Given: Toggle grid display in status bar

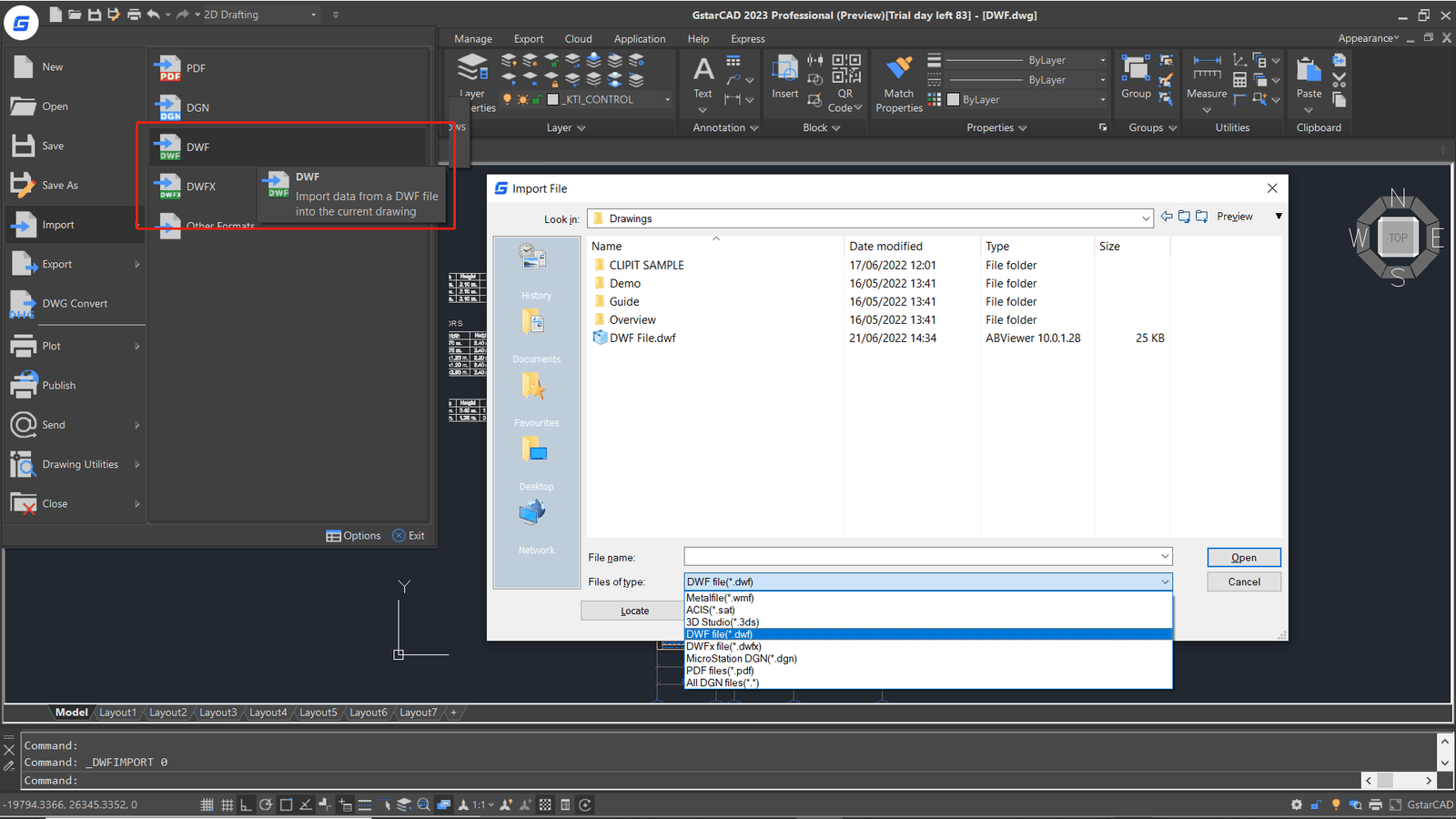Looking at the screenshot, I should coord(227,804).
